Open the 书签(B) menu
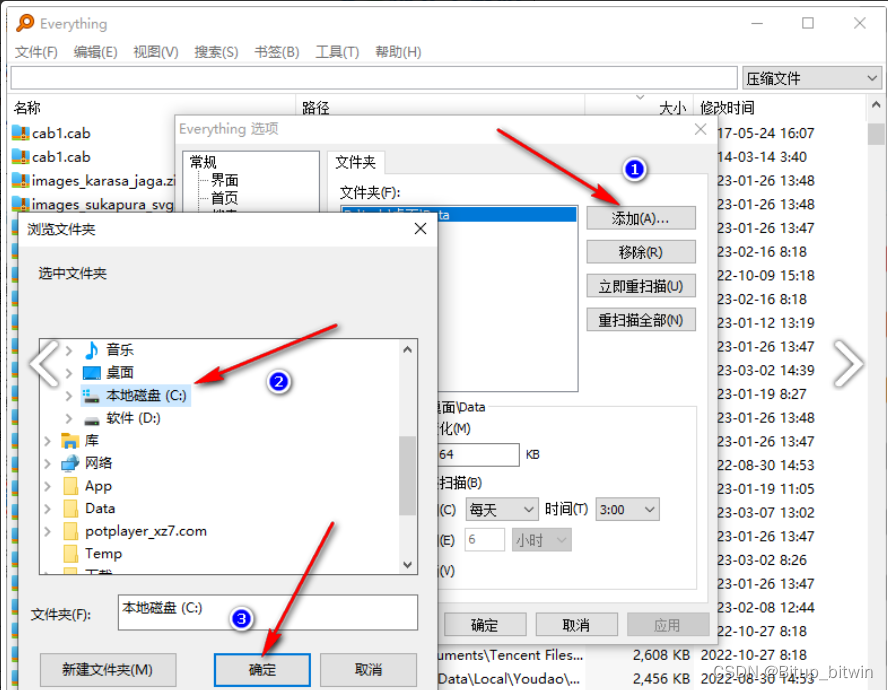 pos(277,52)
